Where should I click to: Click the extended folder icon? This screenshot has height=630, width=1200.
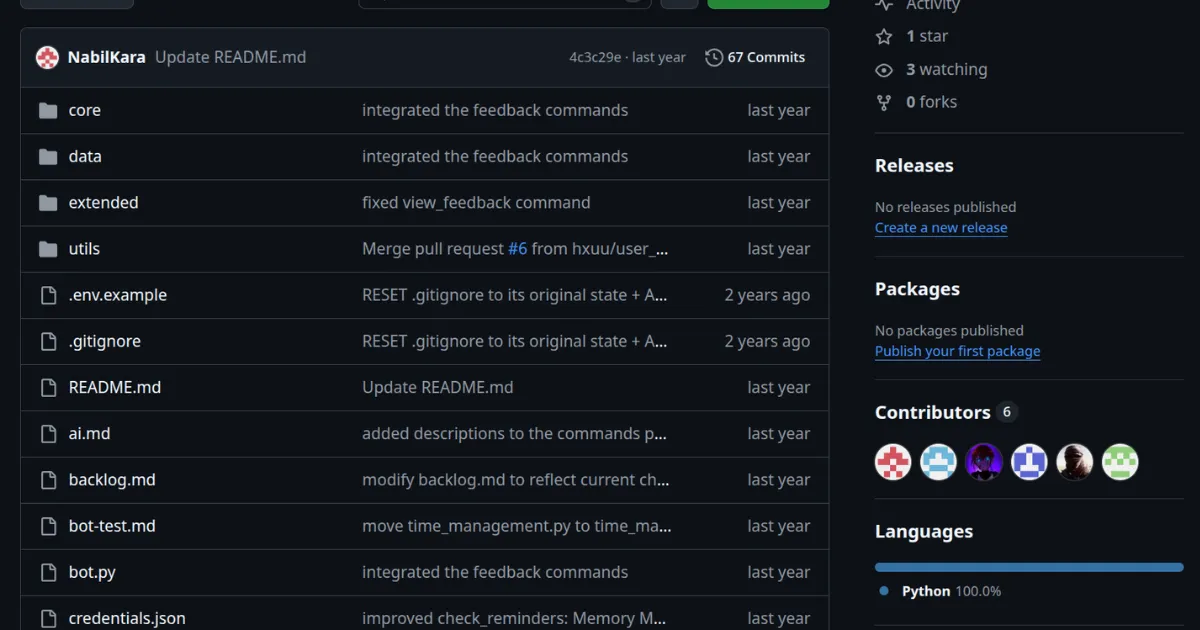48,203
